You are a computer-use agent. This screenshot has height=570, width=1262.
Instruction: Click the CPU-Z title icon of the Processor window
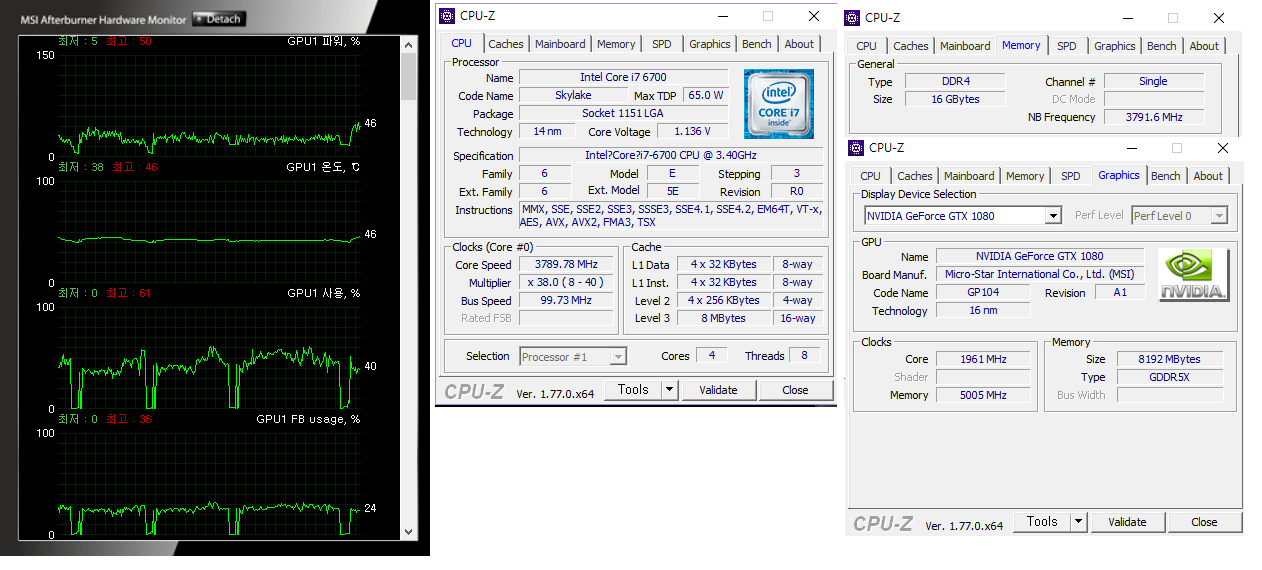click(x=447, y=16)
